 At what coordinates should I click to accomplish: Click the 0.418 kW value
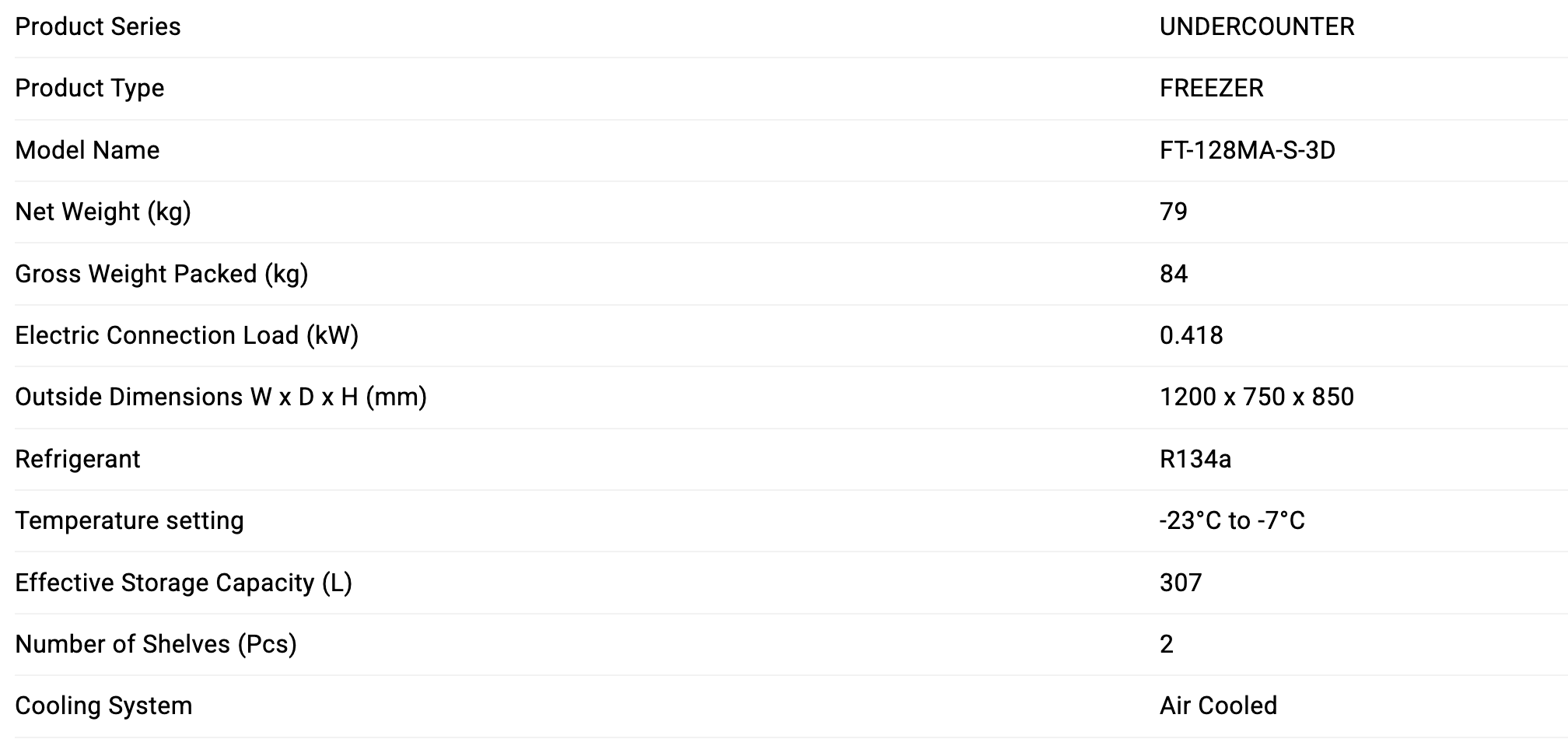[x=1191, y=335]
